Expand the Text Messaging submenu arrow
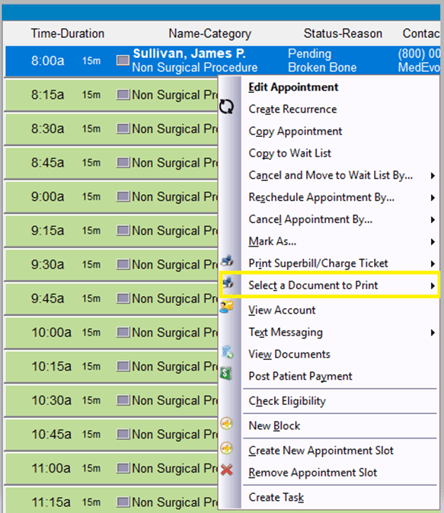 click(433, 332)
